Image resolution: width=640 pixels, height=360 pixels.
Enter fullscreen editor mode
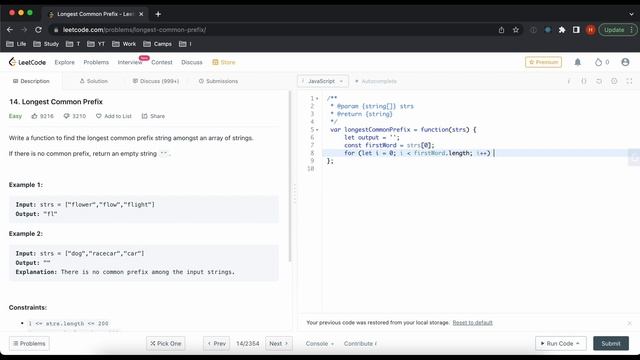[629, 81]
